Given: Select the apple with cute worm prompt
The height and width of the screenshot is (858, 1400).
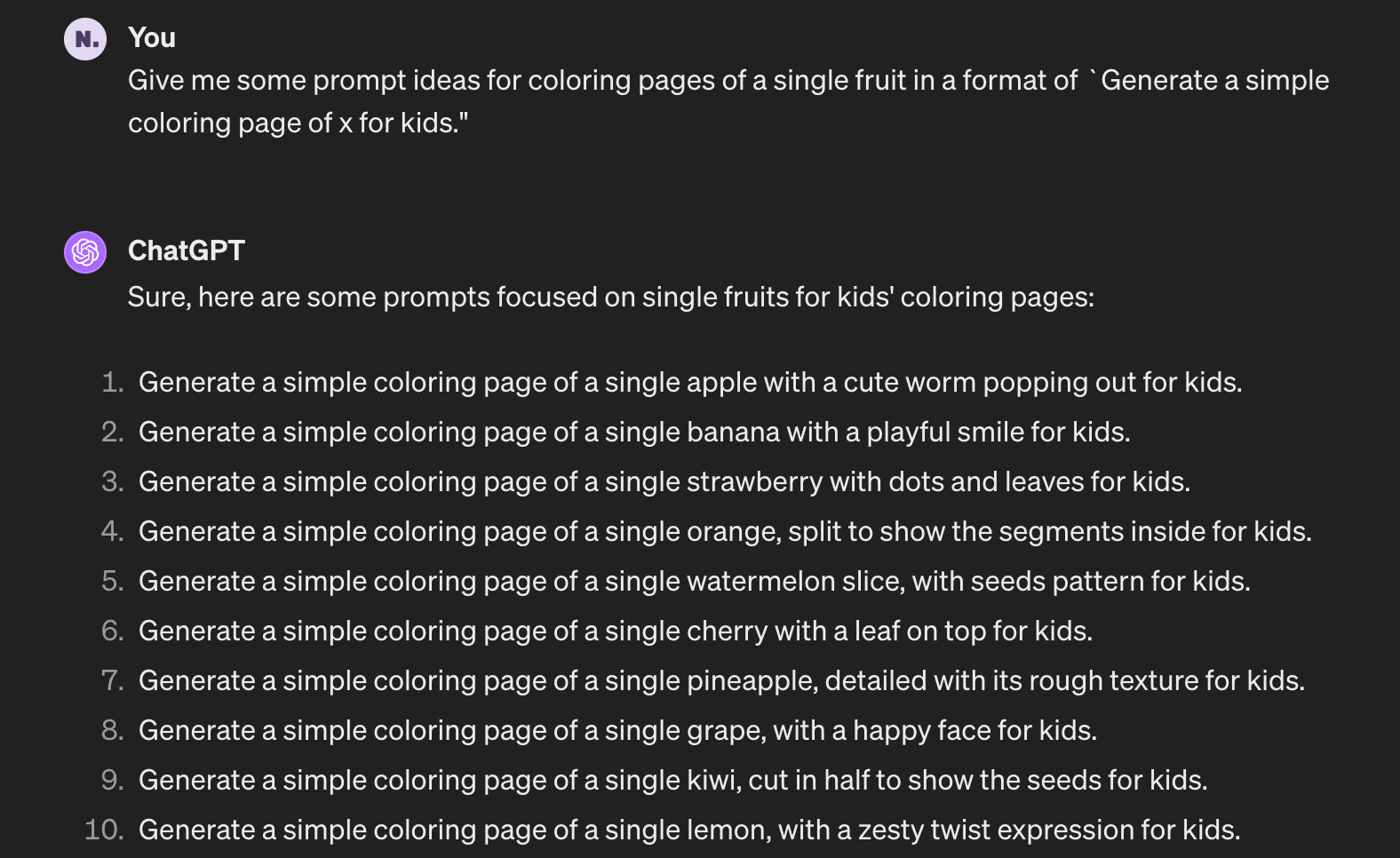Looking at the screenshot, I should point(690,382).
